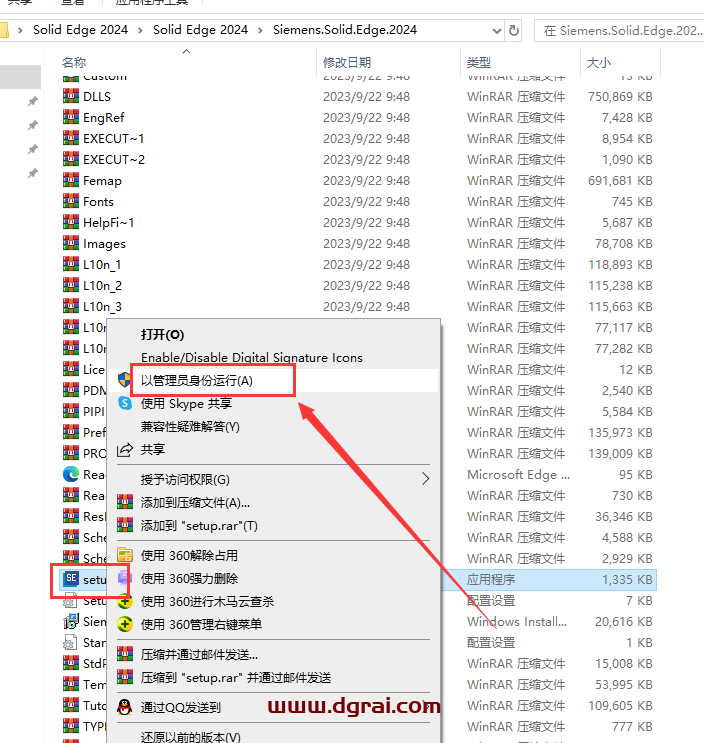Viewport: 704px width, 743px height.
Task: Click the search box 在 Siemens.Solid.Edge.202..
Action: click(x=619, y=31)
